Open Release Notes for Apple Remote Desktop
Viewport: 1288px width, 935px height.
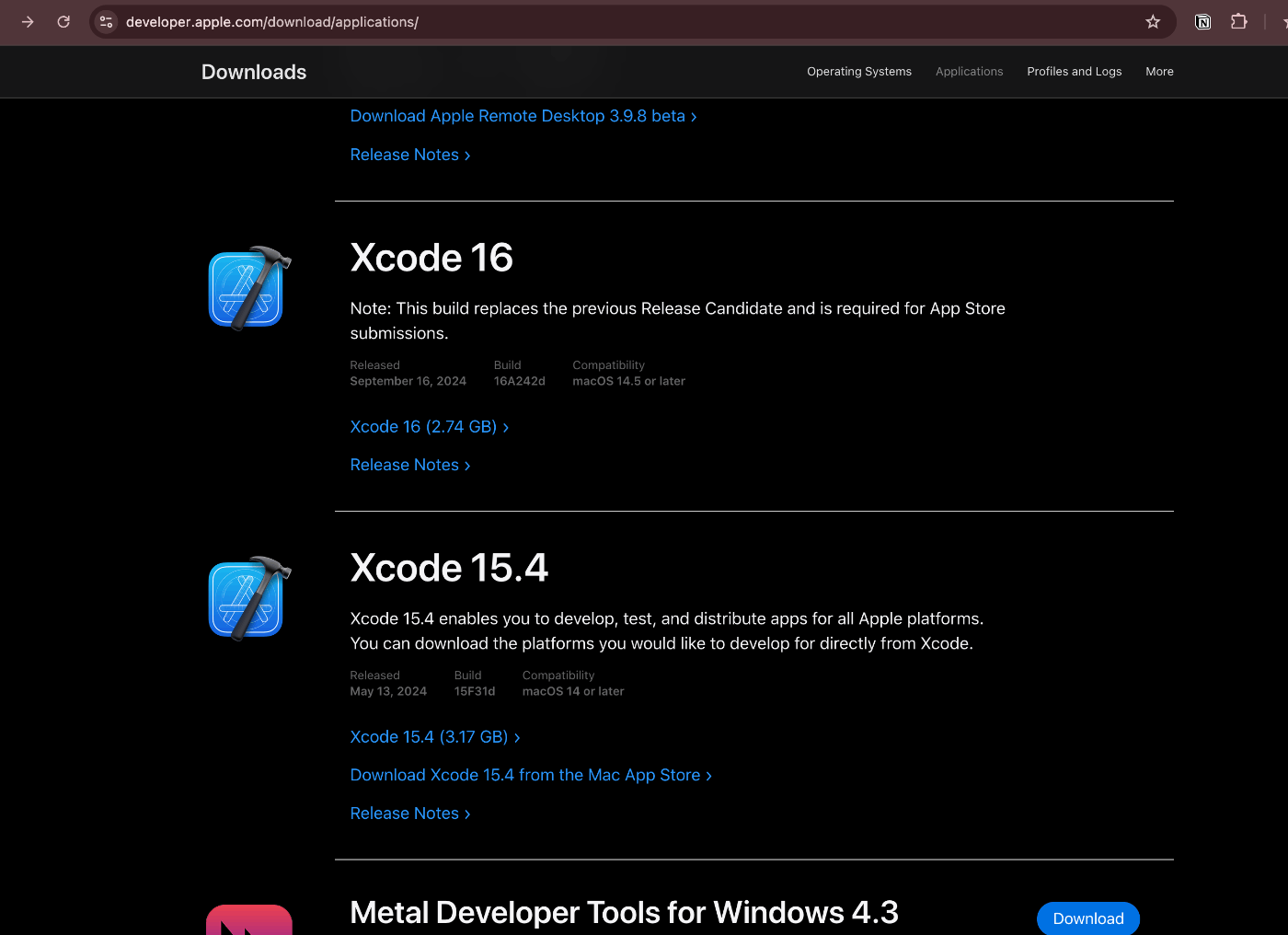point(410,155)
